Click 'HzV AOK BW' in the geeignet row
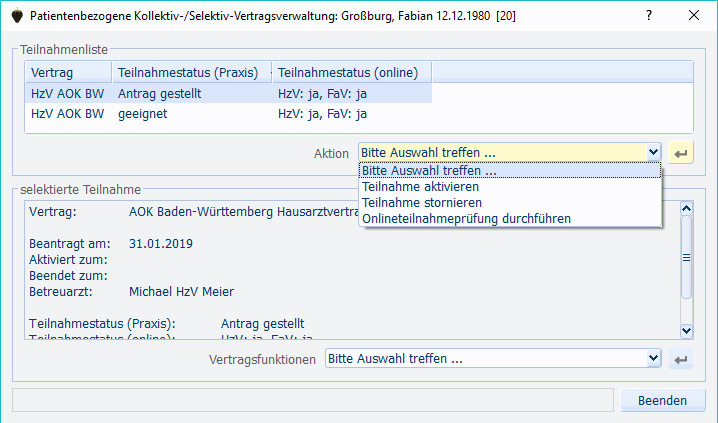This screenshot has height=423, width=718. click(68, 114)
